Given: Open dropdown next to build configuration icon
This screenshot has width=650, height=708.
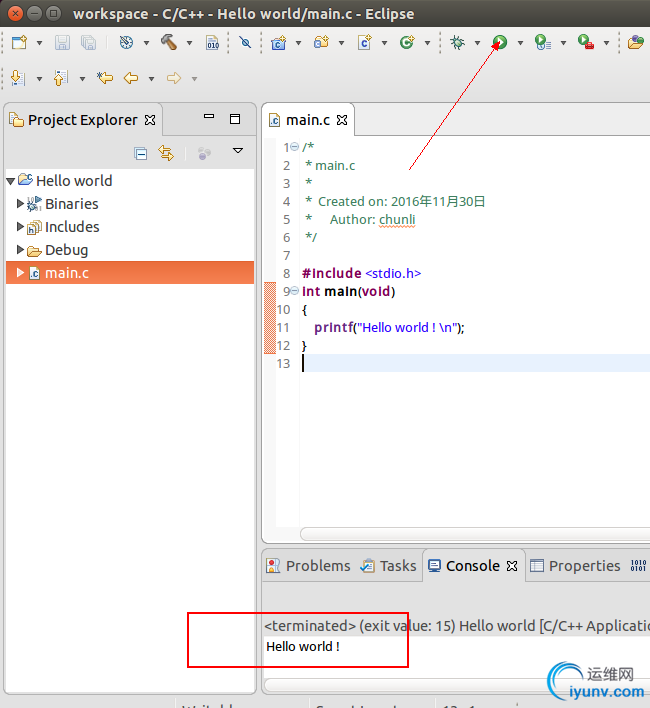Looking at the screenshot, I should click(x=146, y=43).
